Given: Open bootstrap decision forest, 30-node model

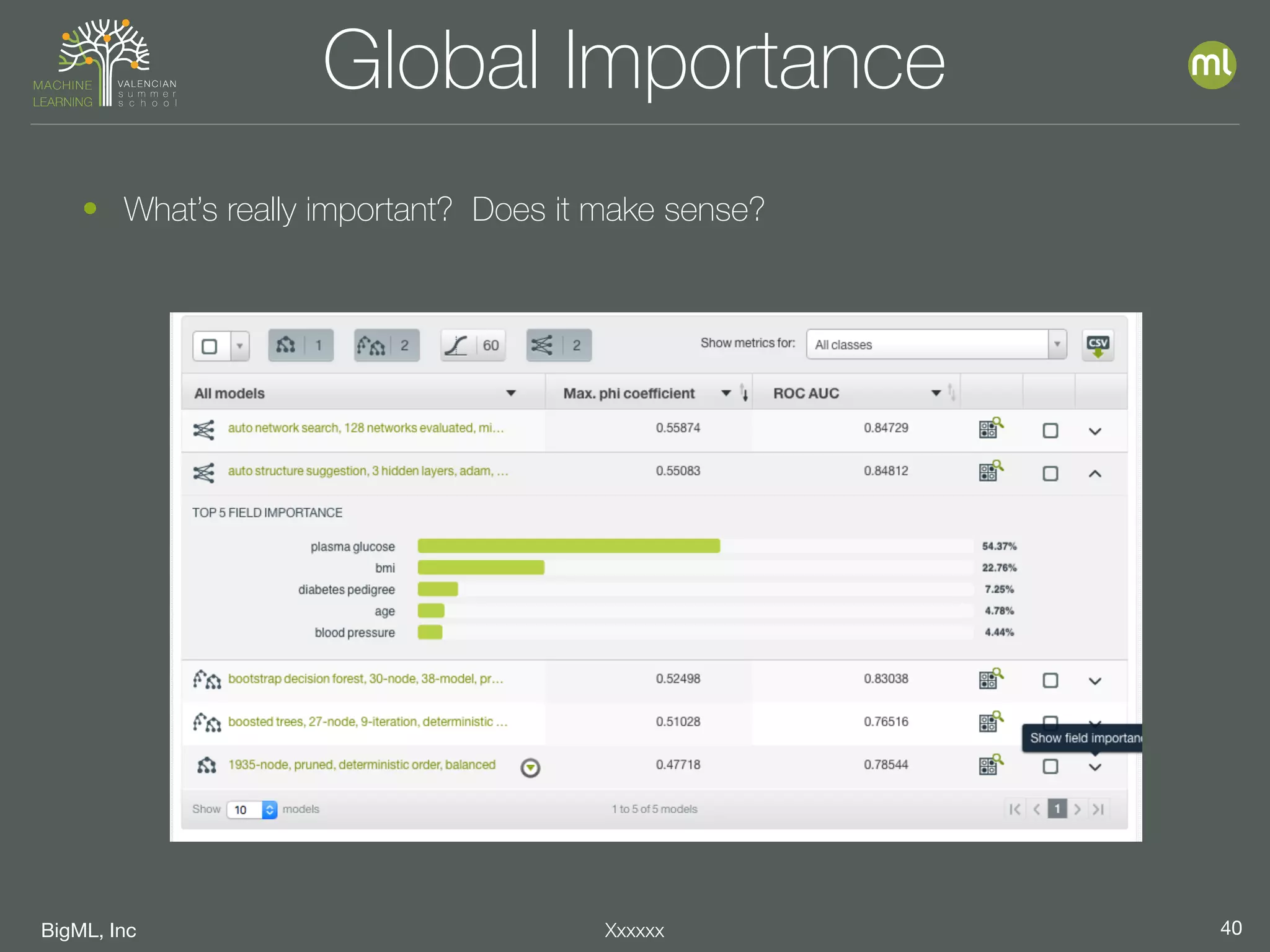Looking at the screenshot, I should [x=366, y=679].
